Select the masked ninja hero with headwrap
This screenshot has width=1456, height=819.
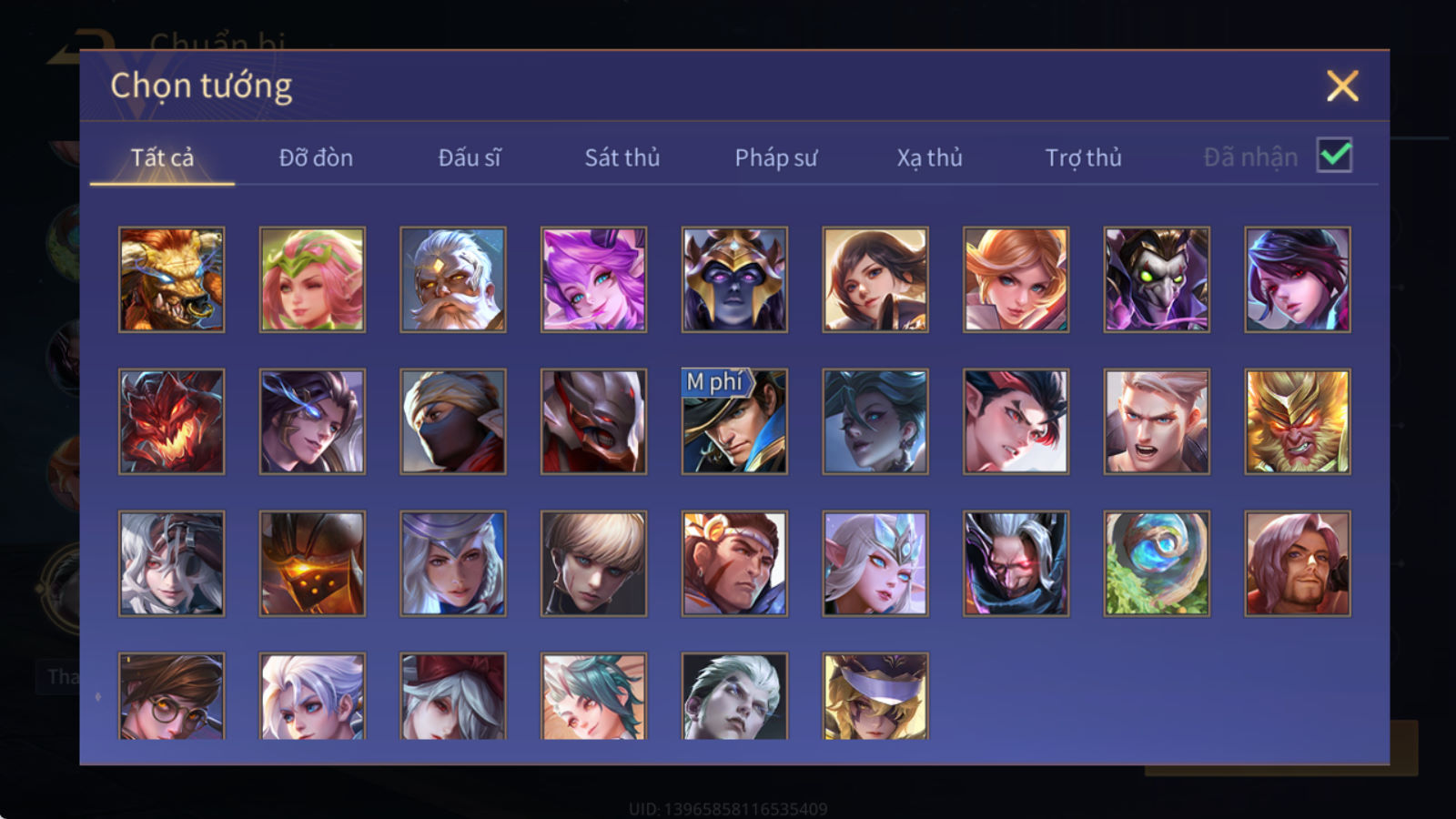point(453,421)
